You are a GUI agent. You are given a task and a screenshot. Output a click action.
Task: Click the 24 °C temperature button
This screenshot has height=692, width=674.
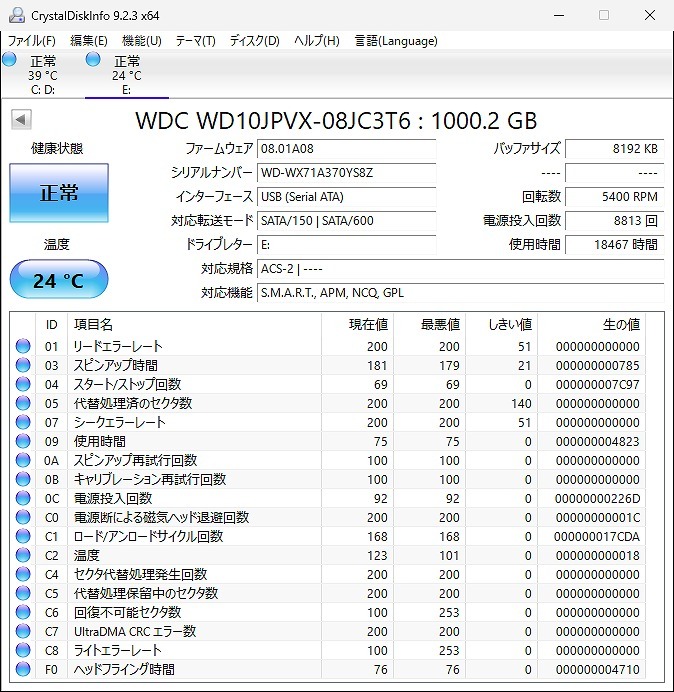(59, 279)
